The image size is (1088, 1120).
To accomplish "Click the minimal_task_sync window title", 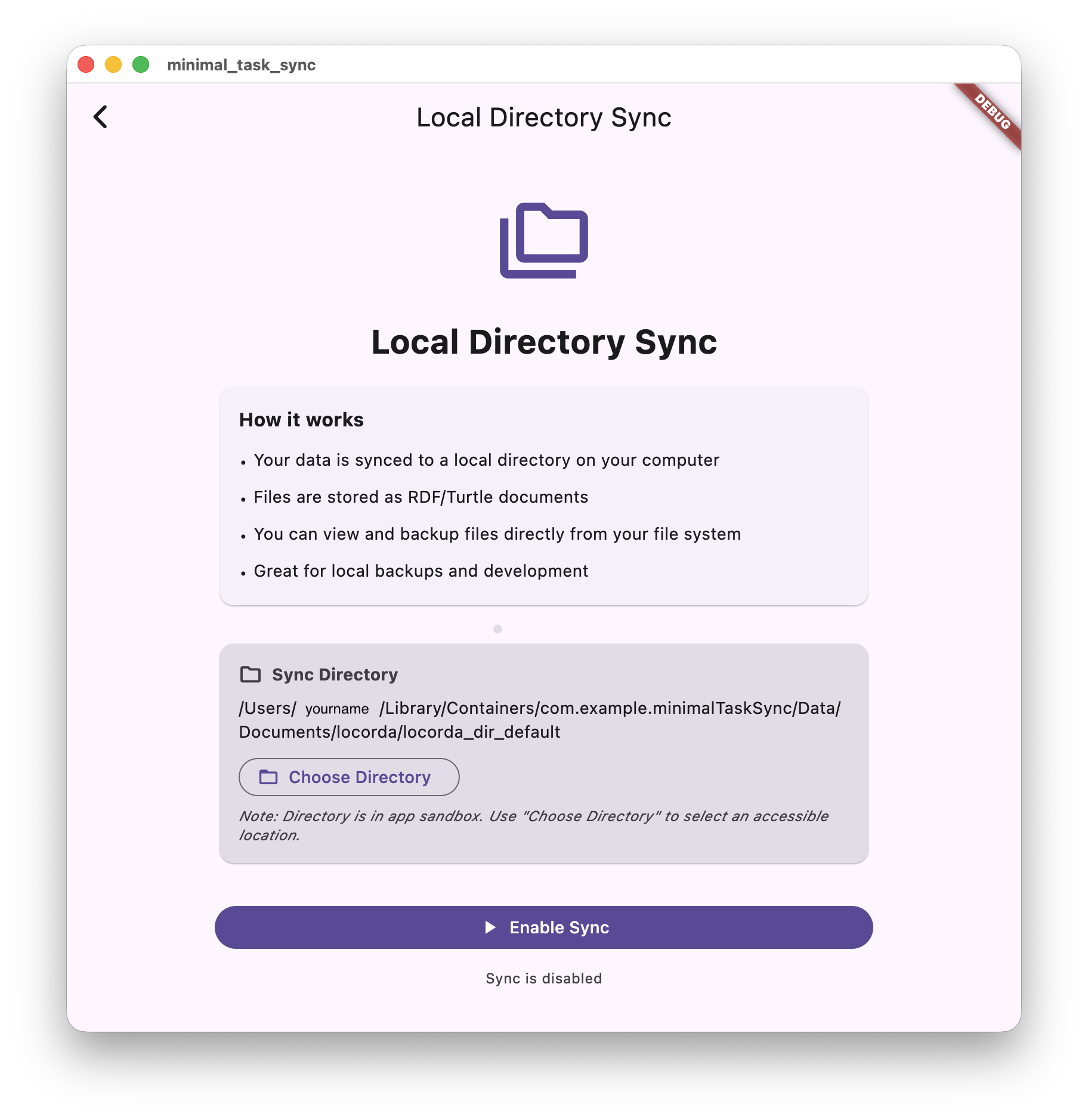I will (x=242, y=65).
